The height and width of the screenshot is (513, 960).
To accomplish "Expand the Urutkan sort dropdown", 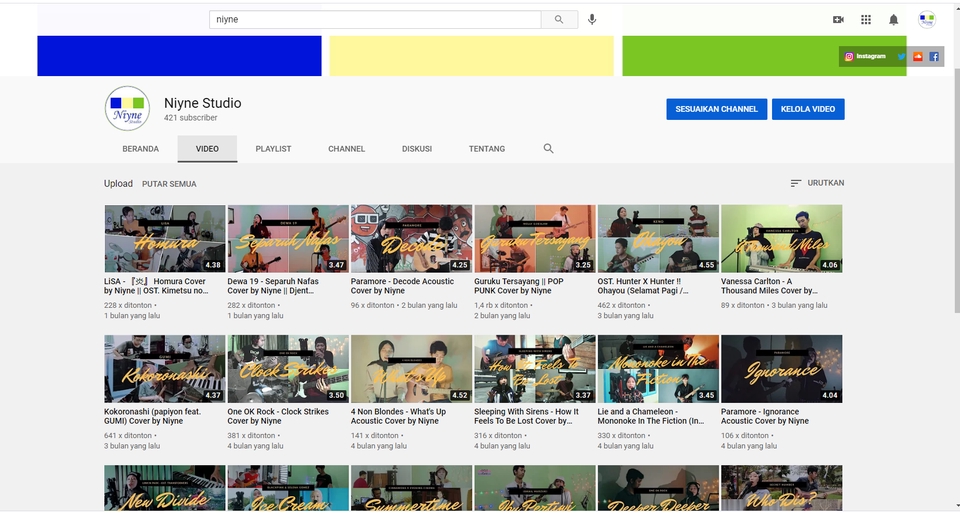I will coord(817,183).
